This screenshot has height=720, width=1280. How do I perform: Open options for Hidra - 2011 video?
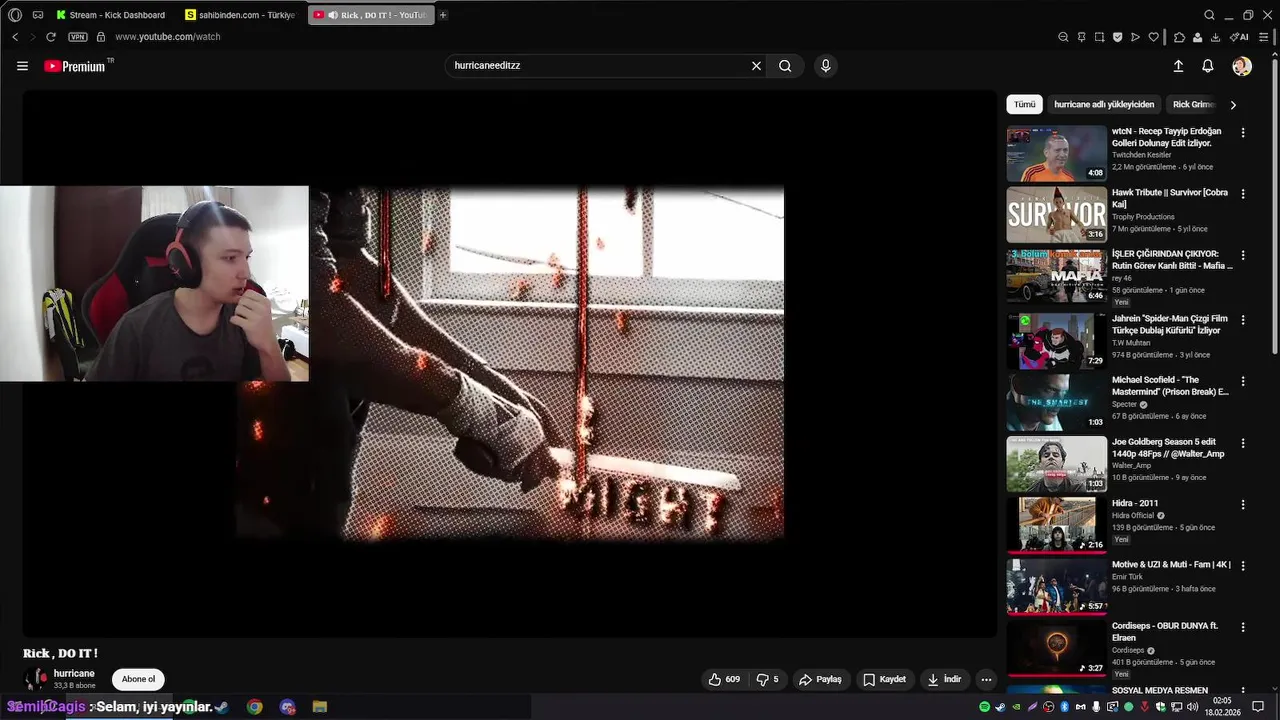pos(1243,505)
